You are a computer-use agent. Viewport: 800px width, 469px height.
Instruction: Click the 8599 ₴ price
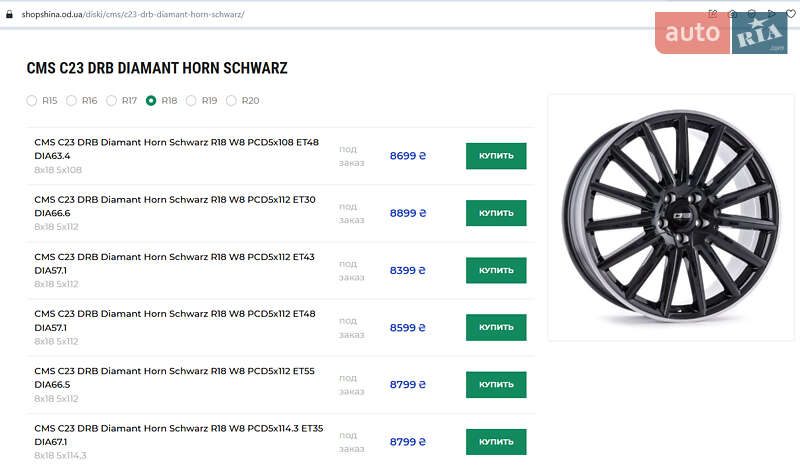click(408, 328)
